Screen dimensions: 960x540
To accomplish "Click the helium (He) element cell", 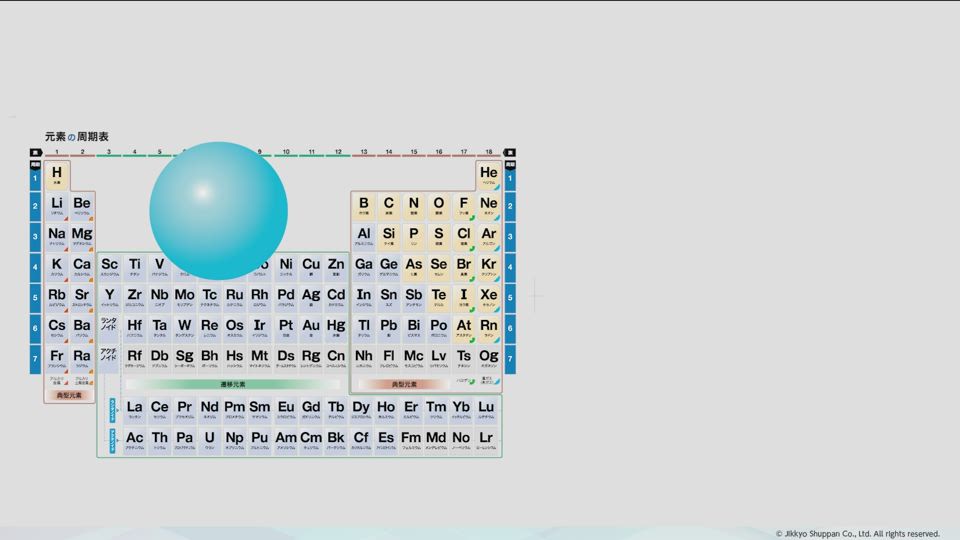I will pyautogui.click(x=489, y=176).
